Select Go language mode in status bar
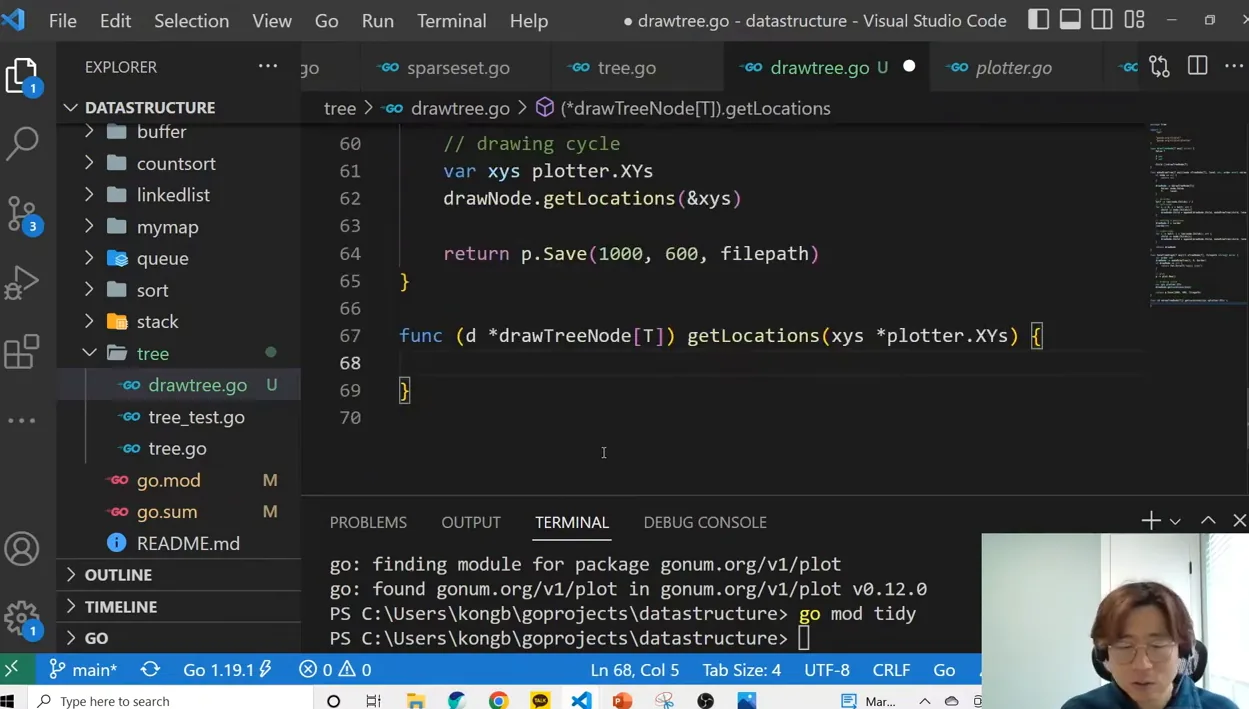 coord(944,670)
